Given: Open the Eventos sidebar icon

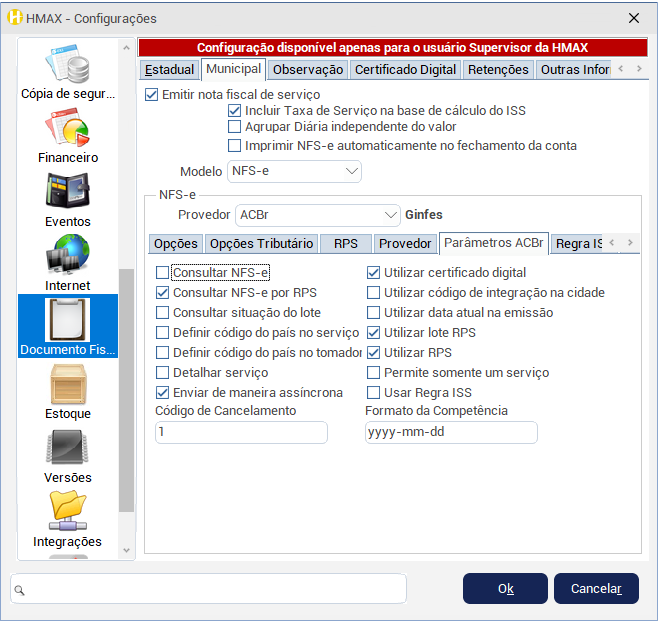Looking at the screenshot, I should pos(67,192).
